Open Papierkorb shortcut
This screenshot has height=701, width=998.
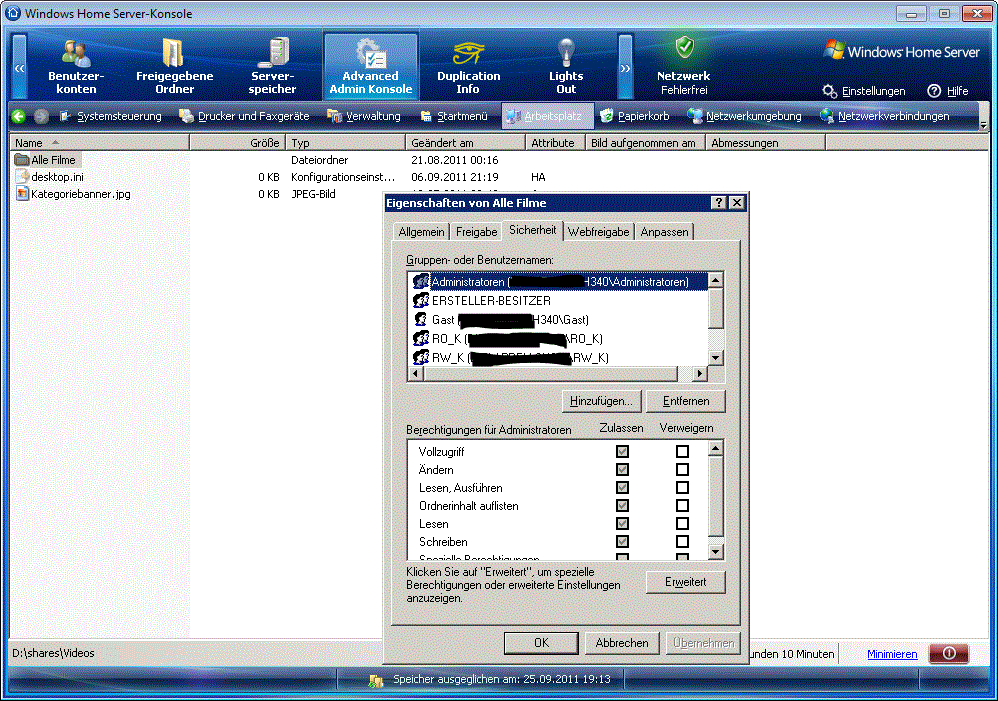coord(635,116)
